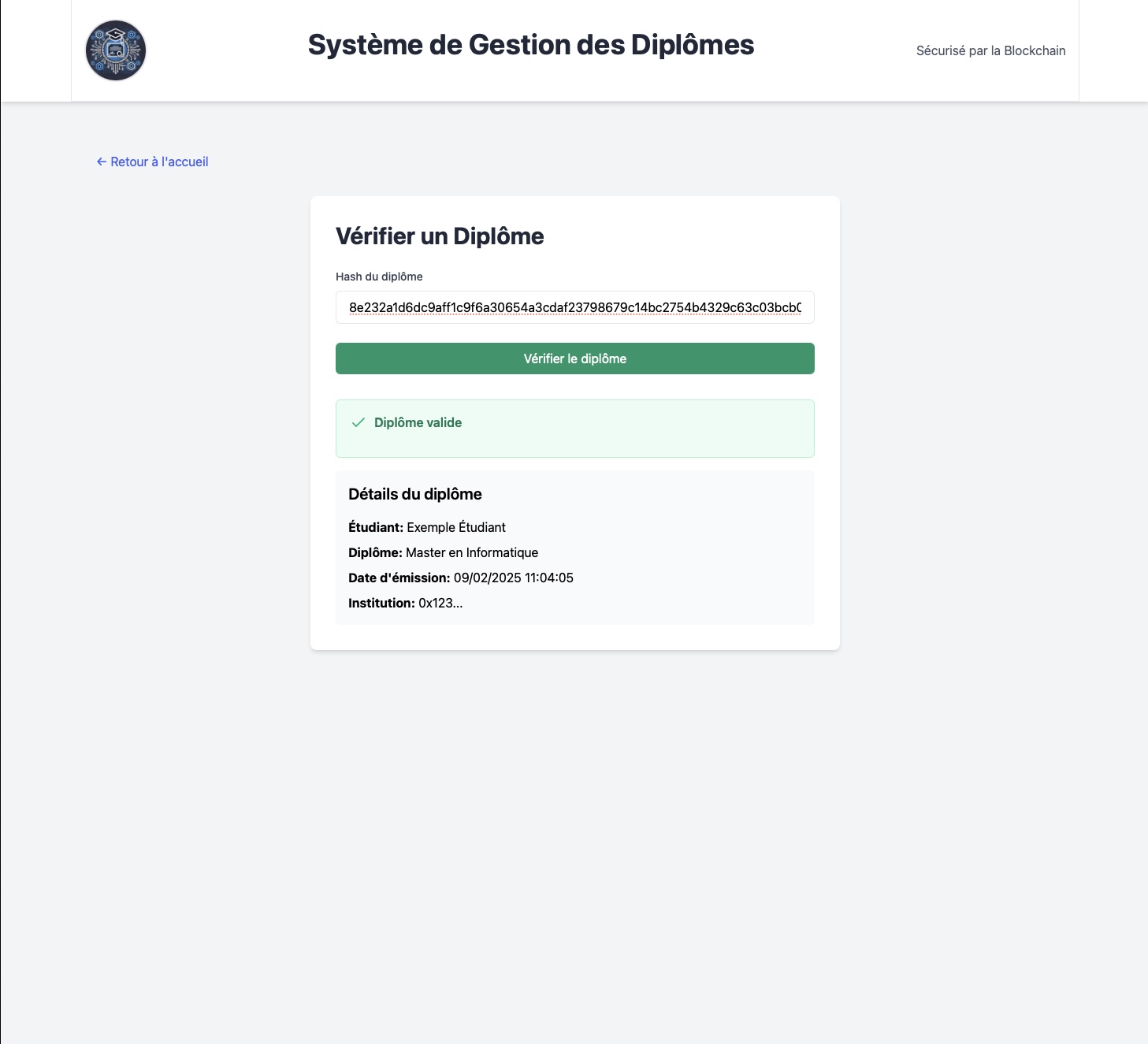1148x1044 pixels.
Task: Click the student name "Exemple Étudiant"
Action: 456,527
